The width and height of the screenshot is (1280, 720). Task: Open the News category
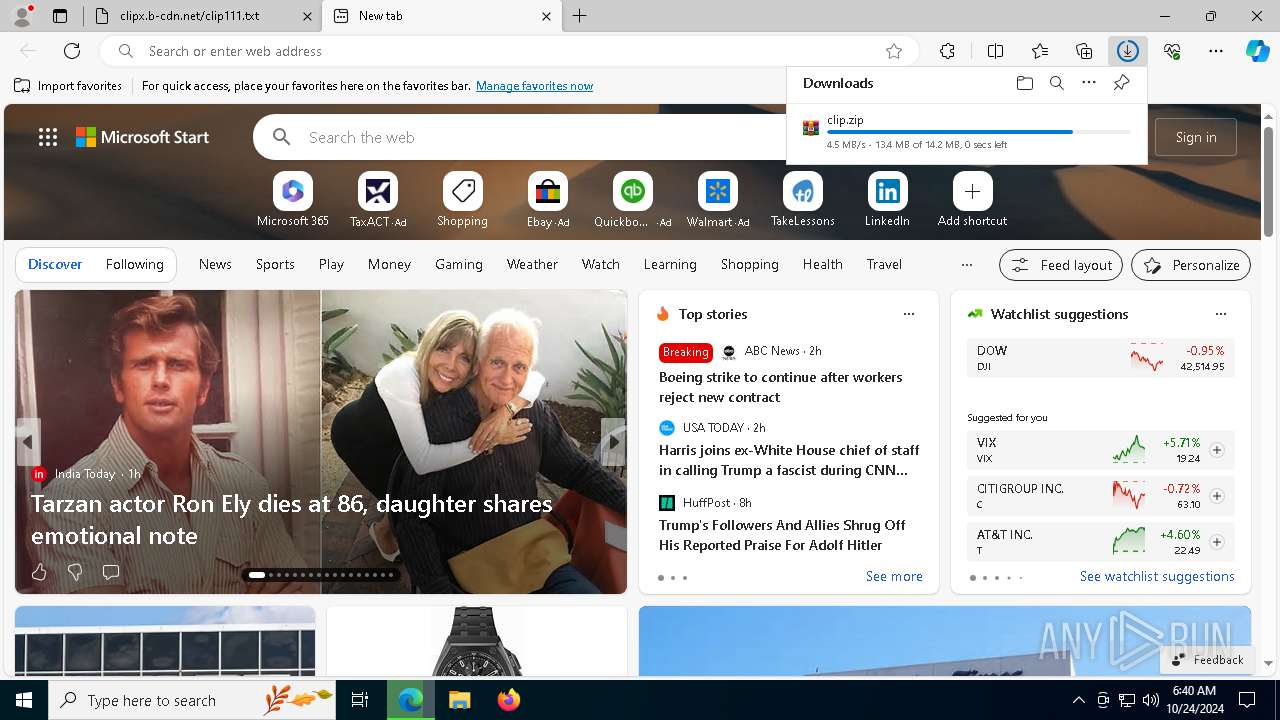pos(215,264)
